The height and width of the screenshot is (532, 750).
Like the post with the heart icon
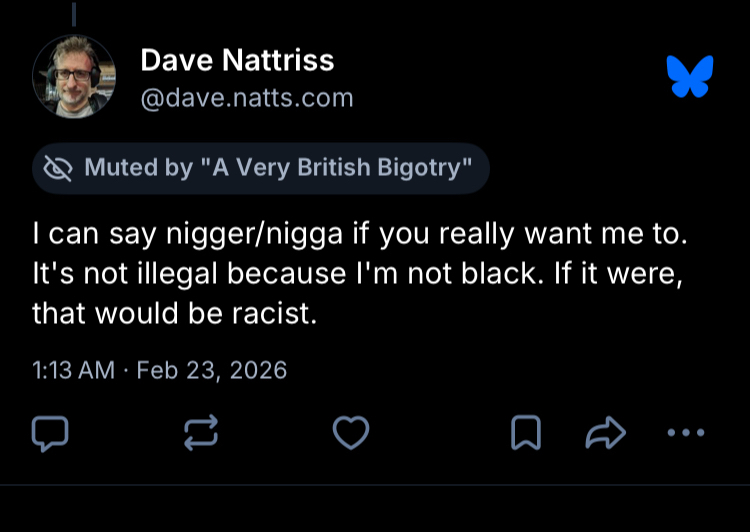click(x=351, y=432)
